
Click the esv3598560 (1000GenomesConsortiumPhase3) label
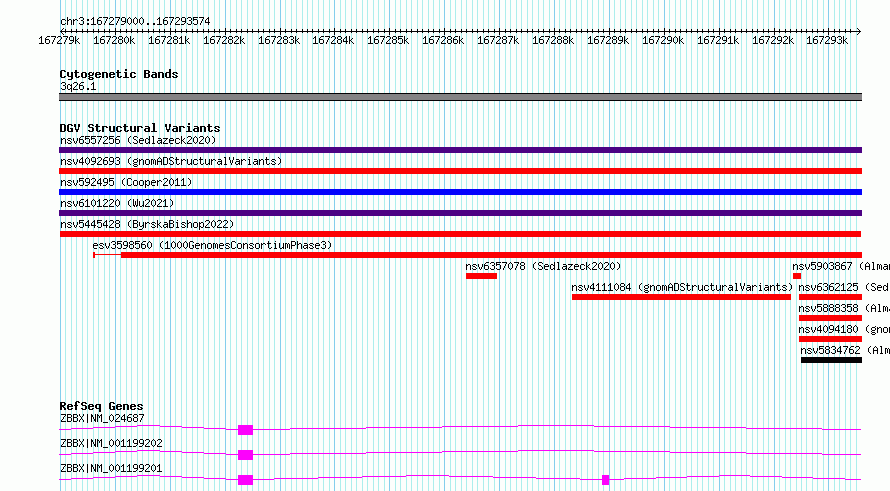[x=212, y=245]
